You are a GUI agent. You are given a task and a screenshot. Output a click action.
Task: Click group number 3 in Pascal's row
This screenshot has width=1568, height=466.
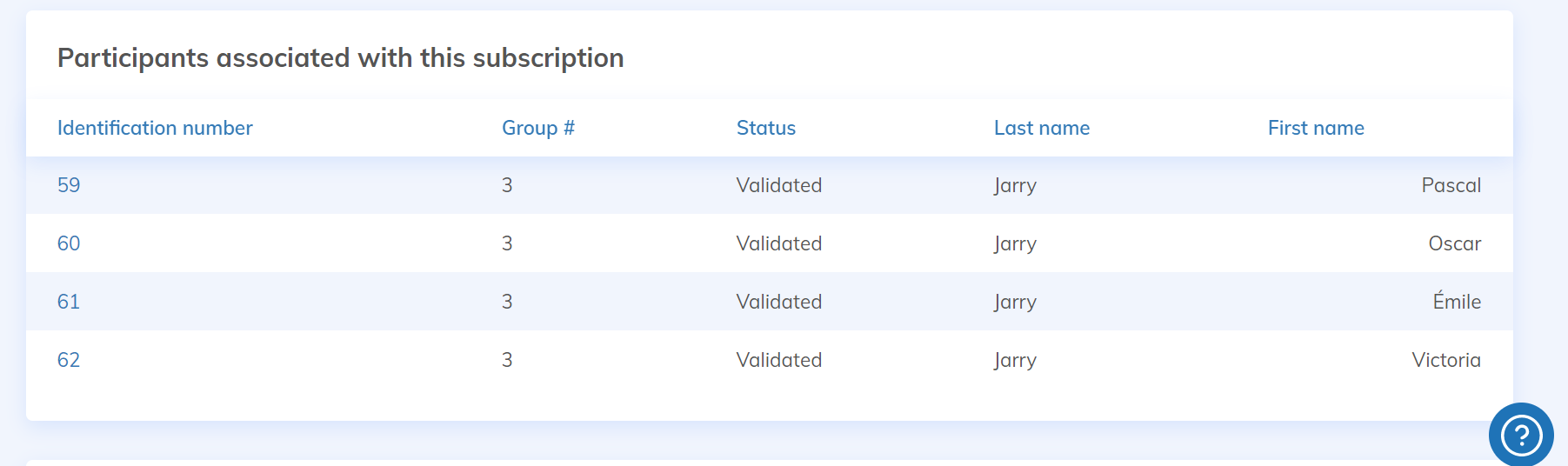point(507,185)
